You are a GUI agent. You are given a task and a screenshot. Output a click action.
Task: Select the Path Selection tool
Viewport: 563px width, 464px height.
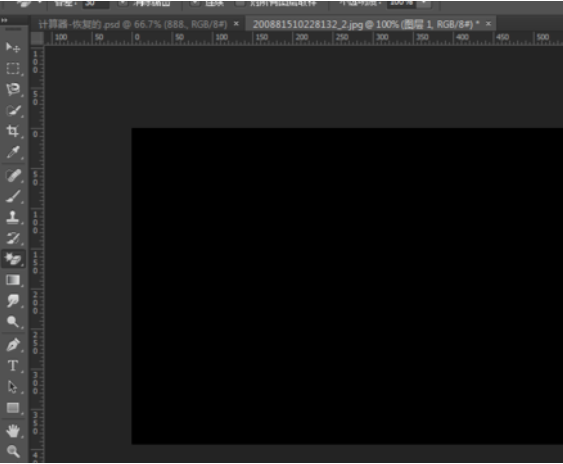pyautogui.click(x=13, y=387)
